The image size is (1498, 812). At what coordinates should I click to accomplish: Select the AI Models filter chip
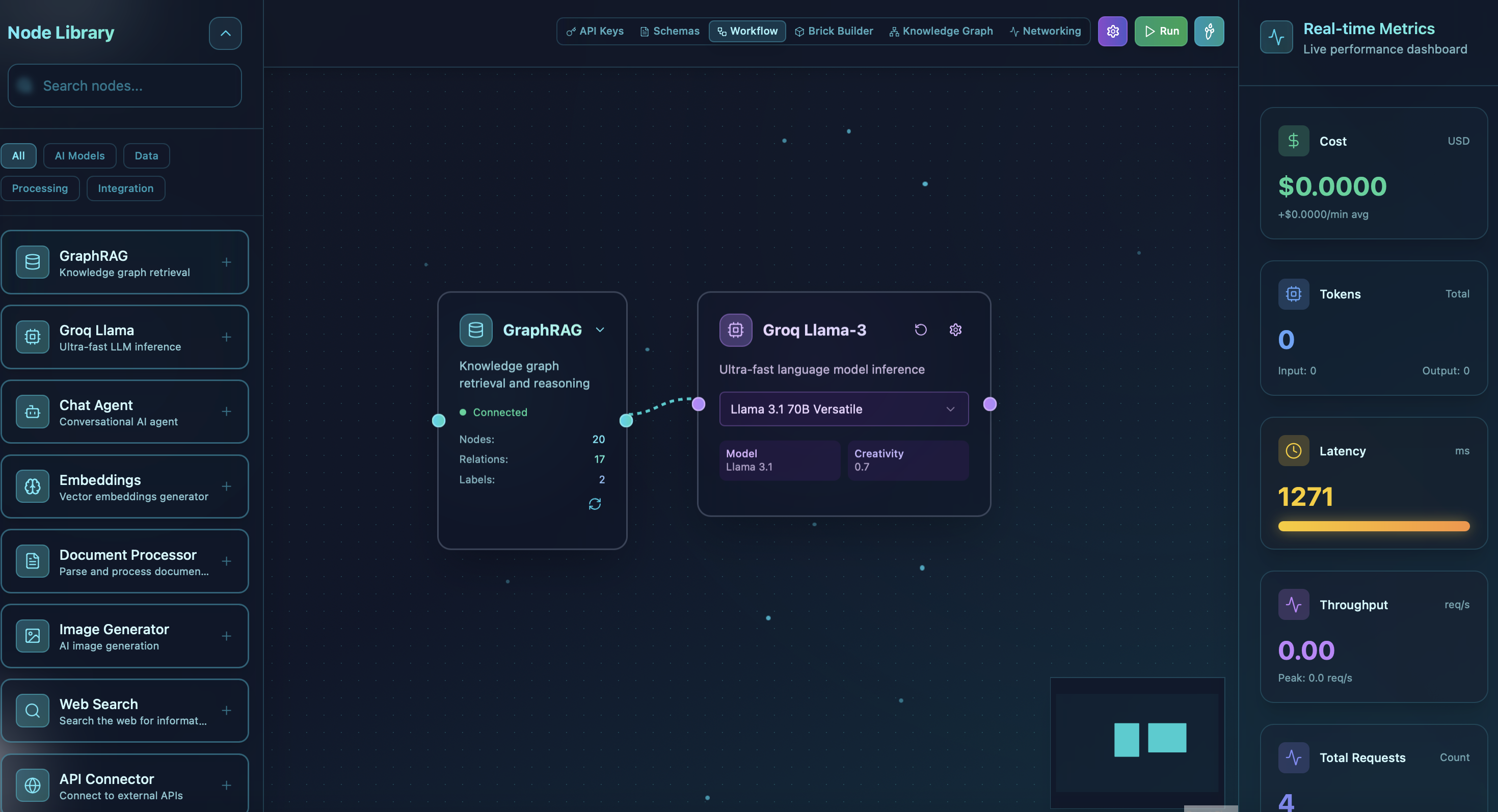79,155
